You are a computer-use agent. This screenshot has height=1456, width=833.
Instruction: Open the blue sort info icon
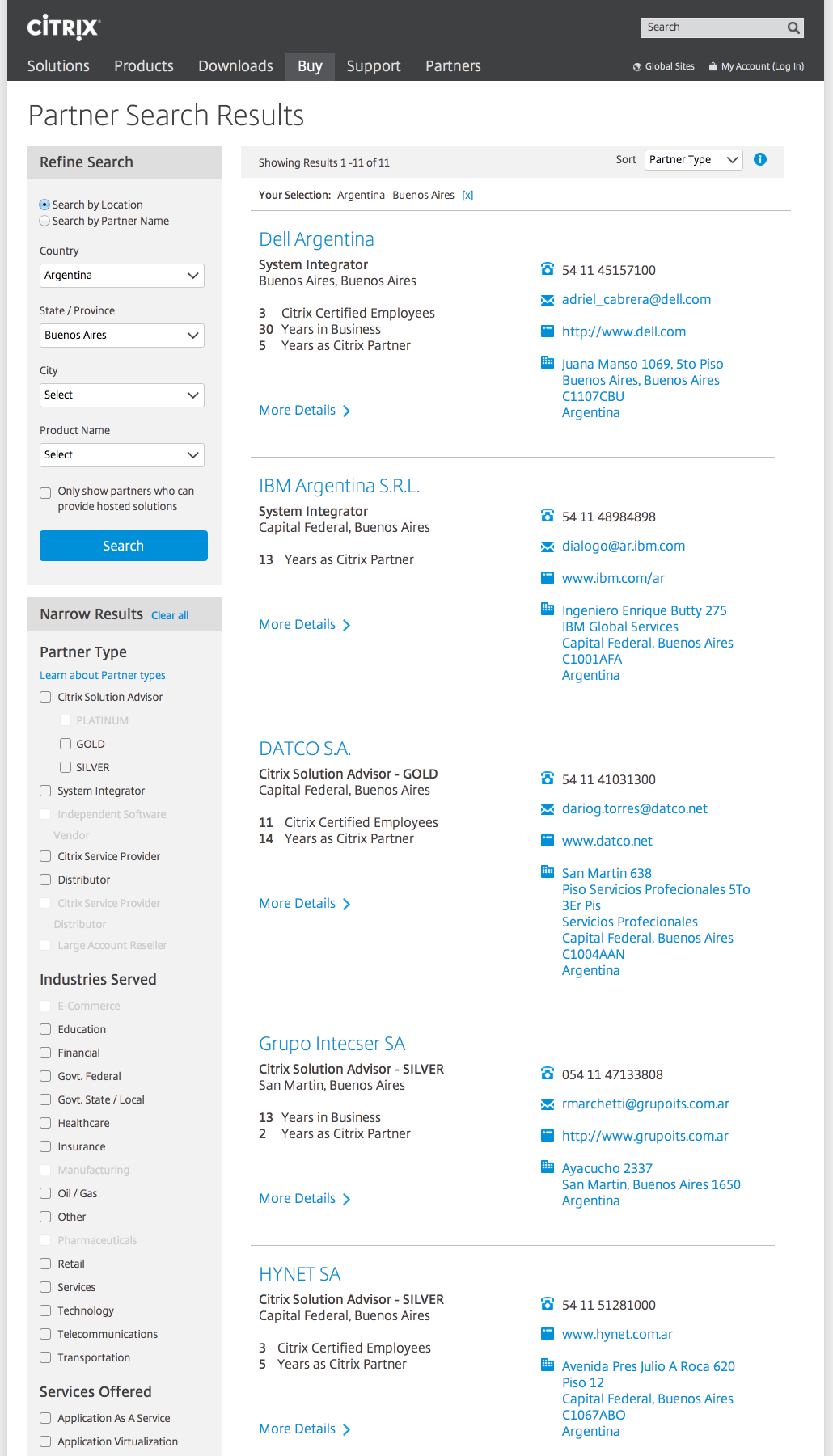[x=760, y=159]
